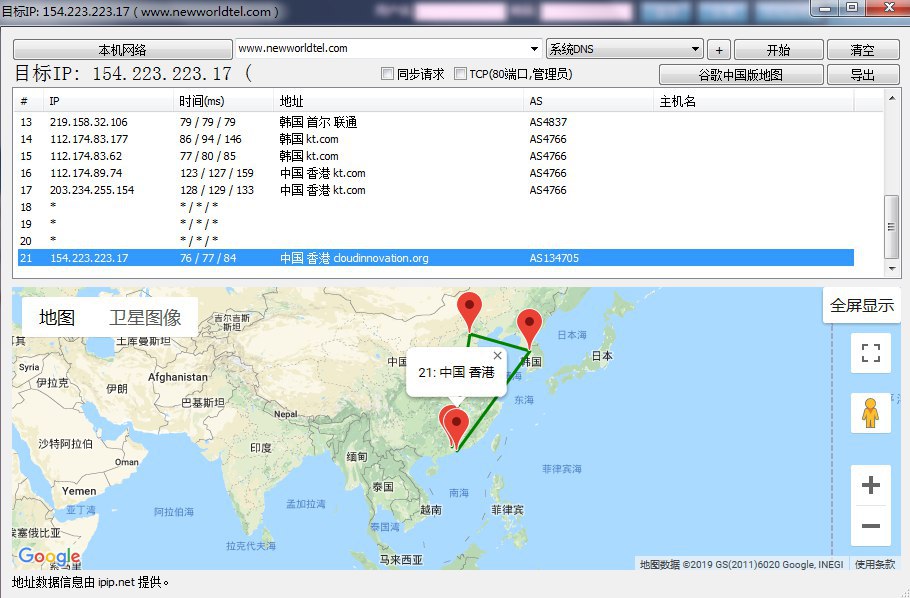Open 谷歌中国版地图 map button
This screenshot has width=910, height=598.
point(740,75)
